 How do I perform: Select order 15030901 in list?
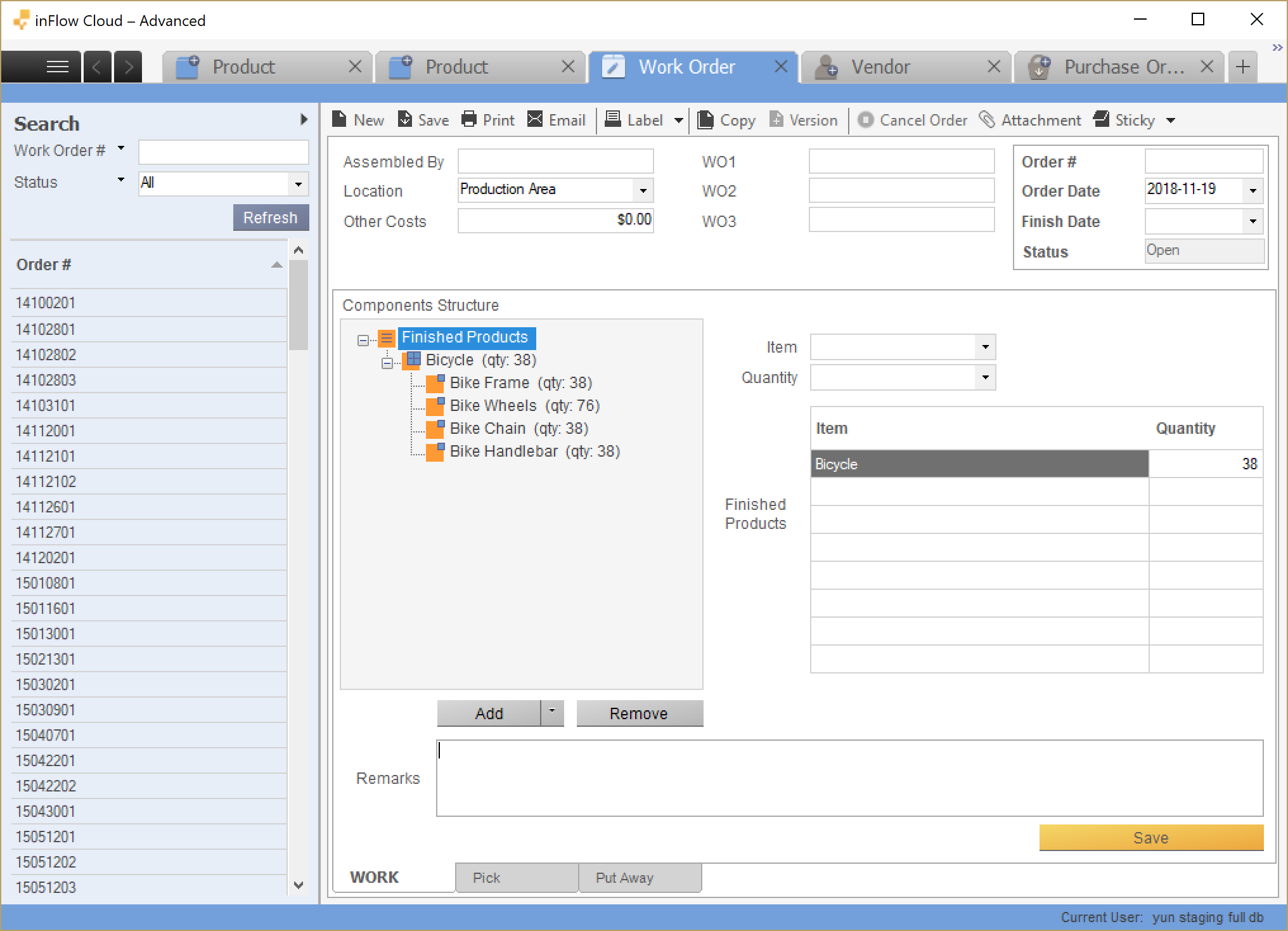149,710
